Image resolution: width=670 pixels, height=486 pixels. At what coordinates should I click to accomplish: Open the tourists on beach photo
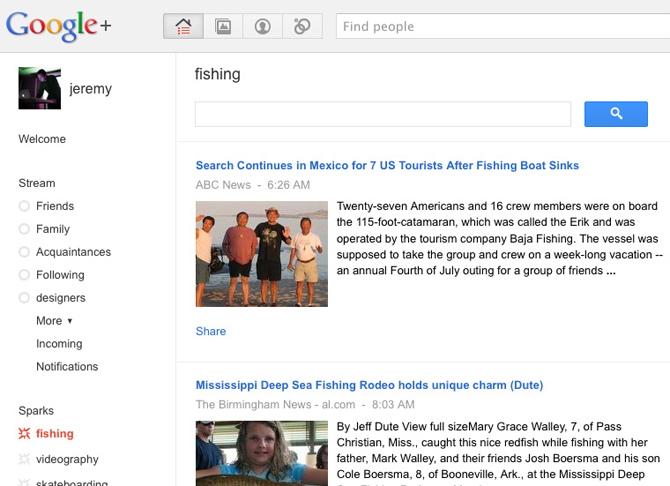coord(262,254)
